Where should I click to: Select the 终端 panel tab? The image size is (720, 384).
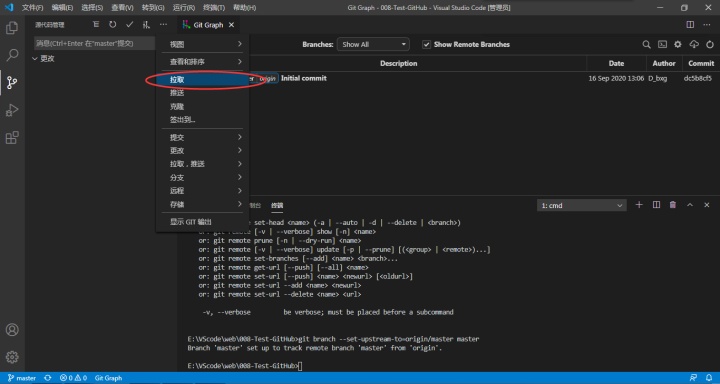click(277, 205)
